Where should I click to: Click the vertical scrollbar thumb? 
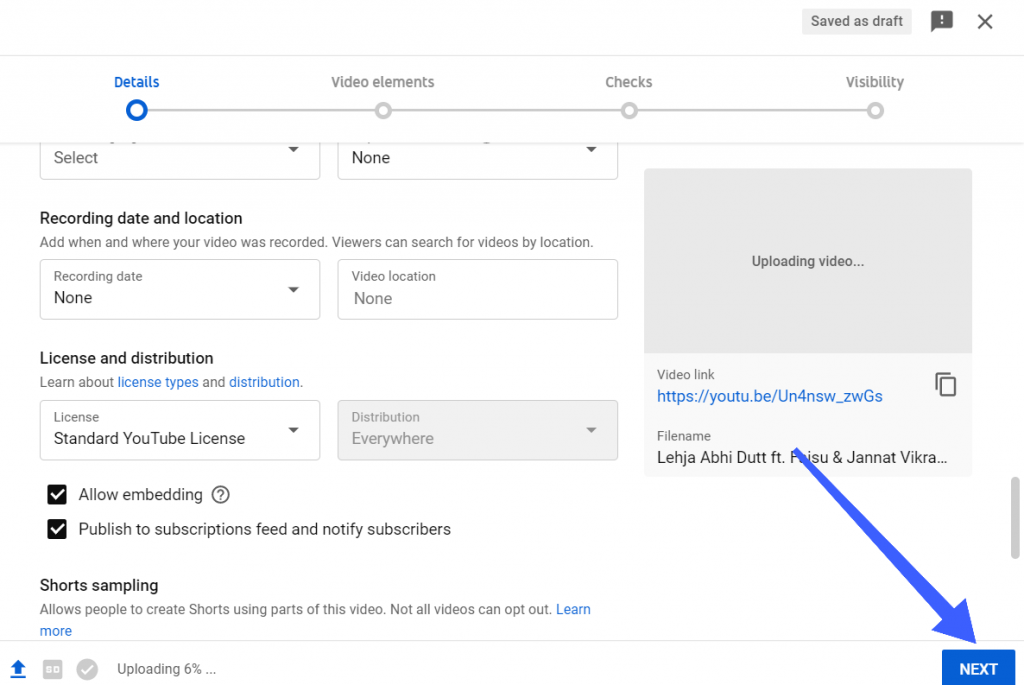click(x=1015, y=517)
